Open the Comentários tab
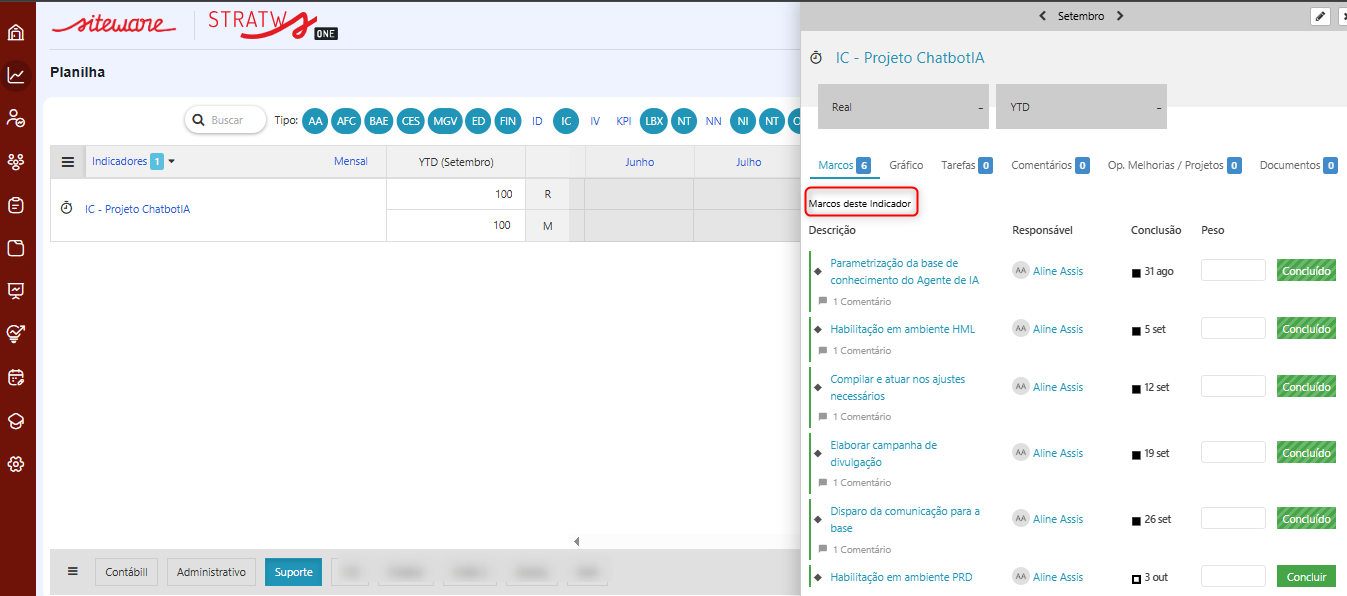The image size is (1347, 596). pyautogui.click(x=1040, y=165)
